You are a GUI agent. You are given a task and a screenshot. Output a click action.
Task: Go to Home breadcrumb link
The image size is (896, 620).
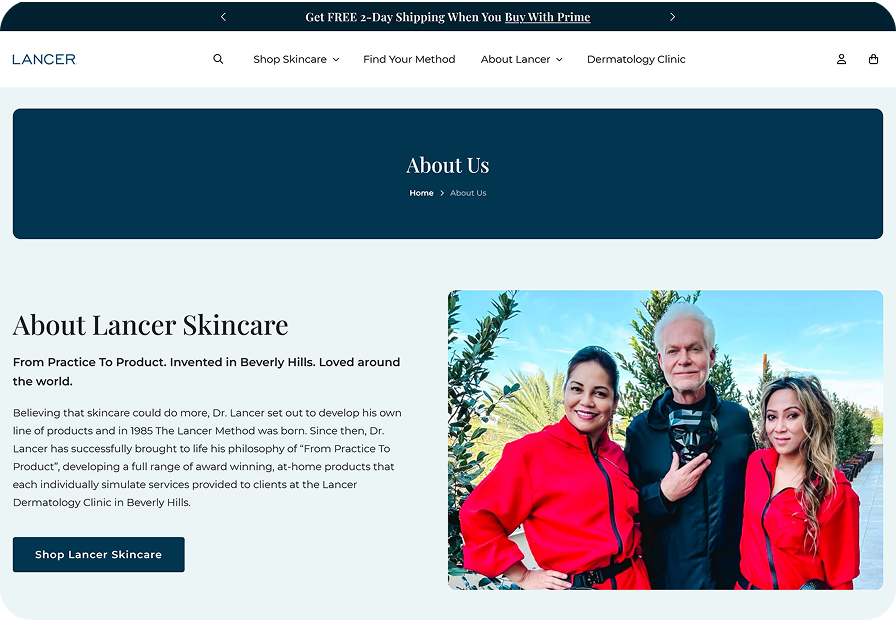point(421,193)
